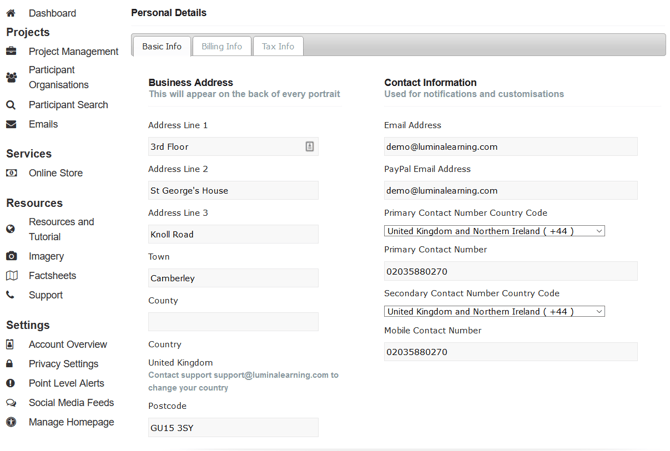Click the Online Store cash icon
Viewport: 670px width, 451px height.
11,173
